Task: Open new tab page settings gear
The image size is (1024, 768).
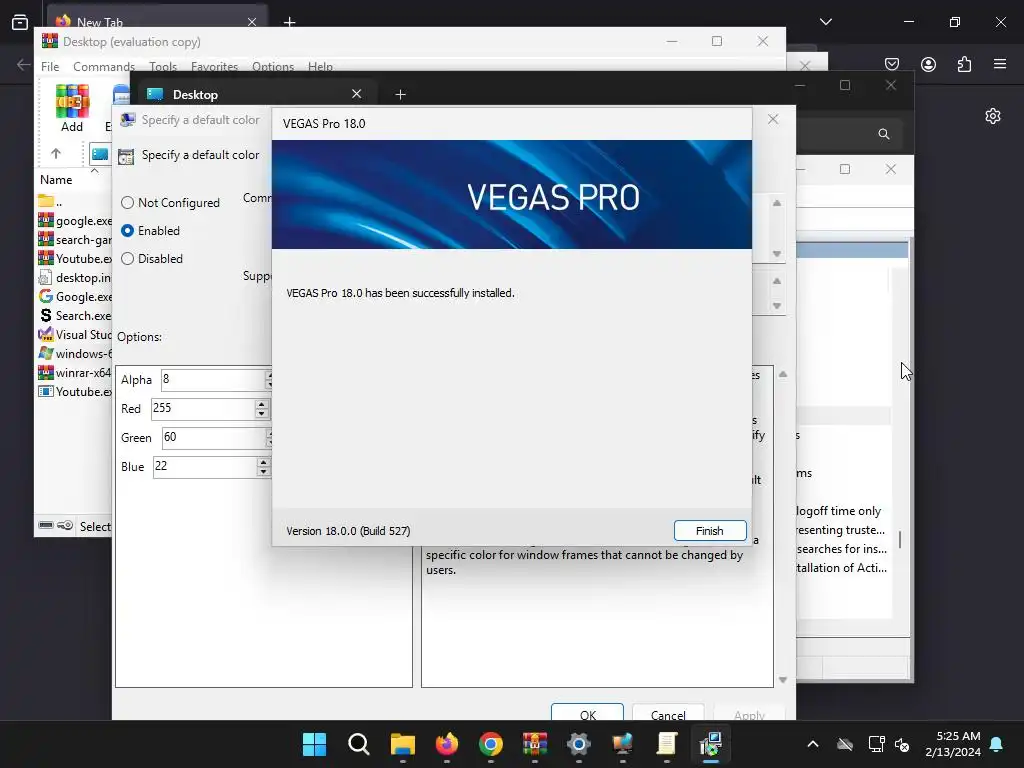Action: (x=993, y=116)
